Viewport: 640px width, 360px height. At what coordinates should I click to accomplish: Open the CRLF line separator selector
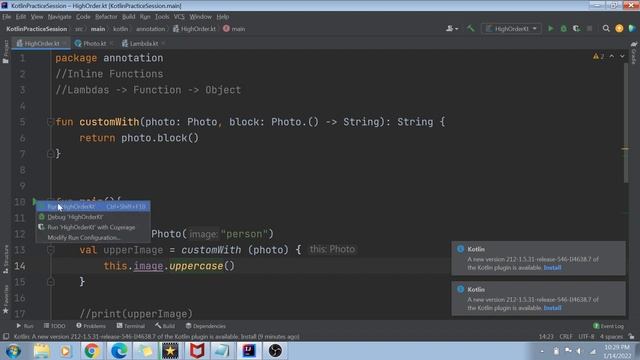click(x=566, y=336)
